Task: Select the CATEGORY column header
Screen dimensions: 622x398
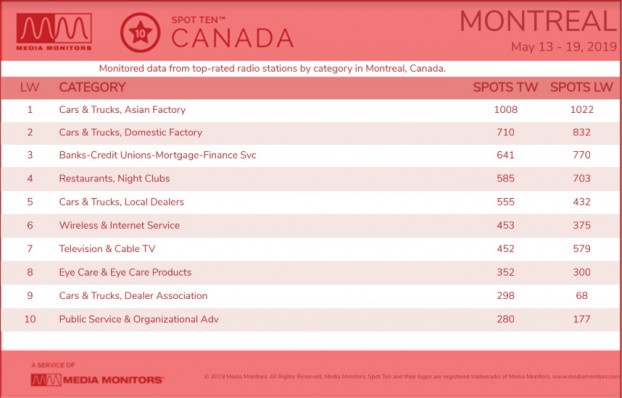Action: click(92, 87)
